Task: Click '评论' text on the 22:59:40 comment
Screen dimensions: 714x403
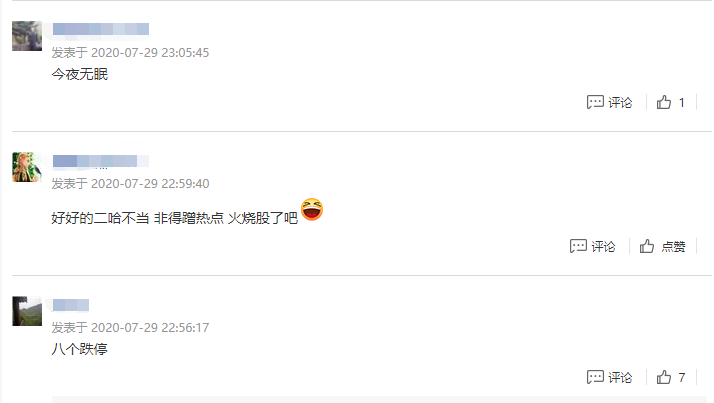Action: [x=603, y=246]
